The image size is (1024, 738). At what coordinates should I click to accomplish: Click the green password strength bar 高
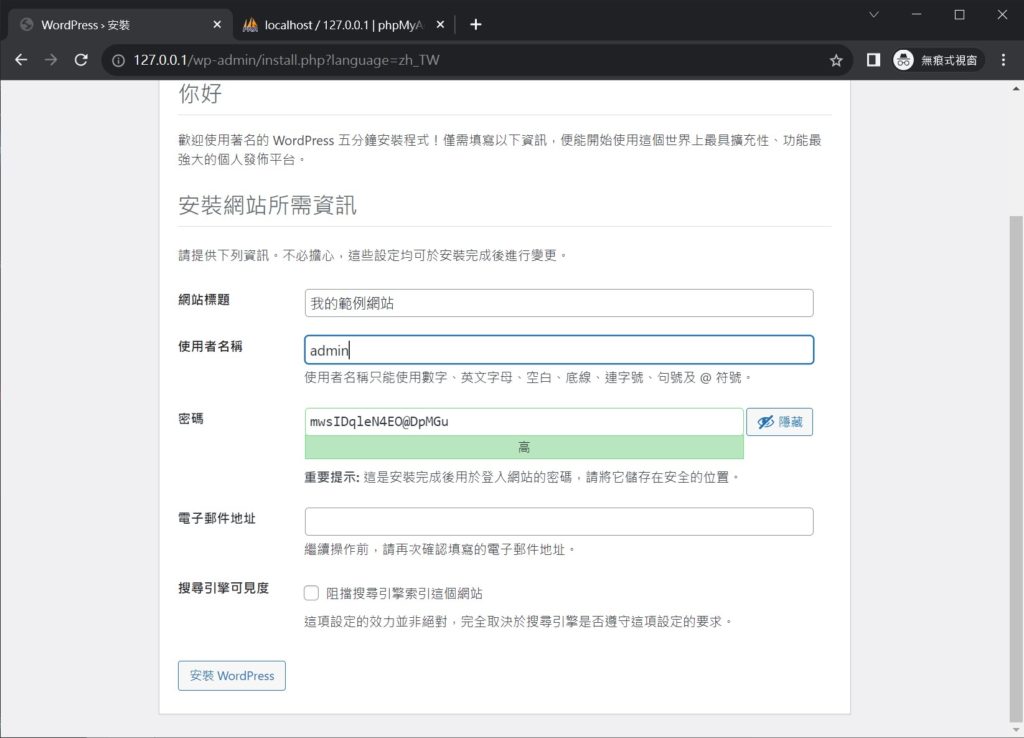[x=524, y=447]
